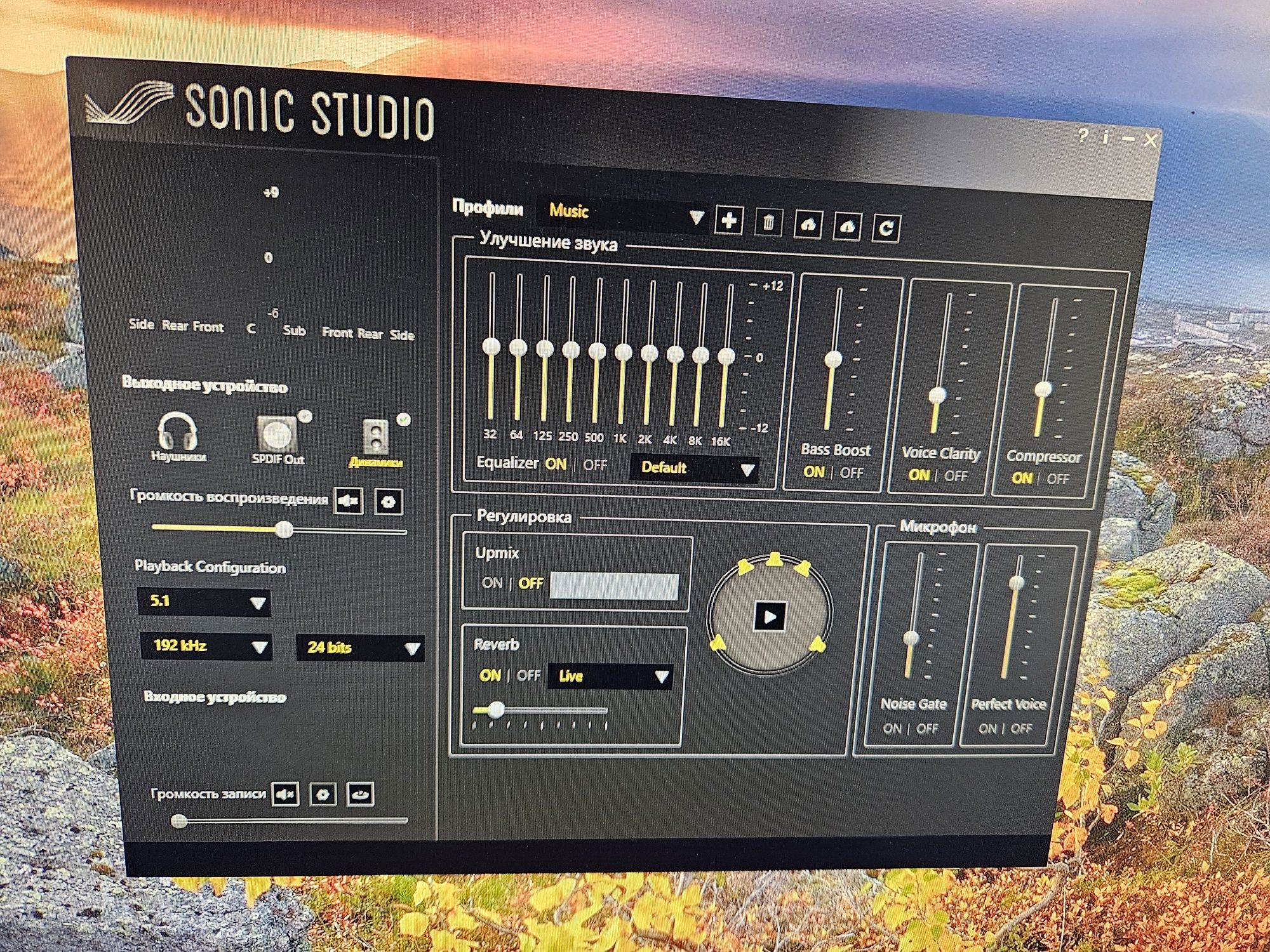Image resolution: width=1270 pixels, height=952 pixels.
Task: Set Perfect Voice to OFF
Action: (1021, 729)
